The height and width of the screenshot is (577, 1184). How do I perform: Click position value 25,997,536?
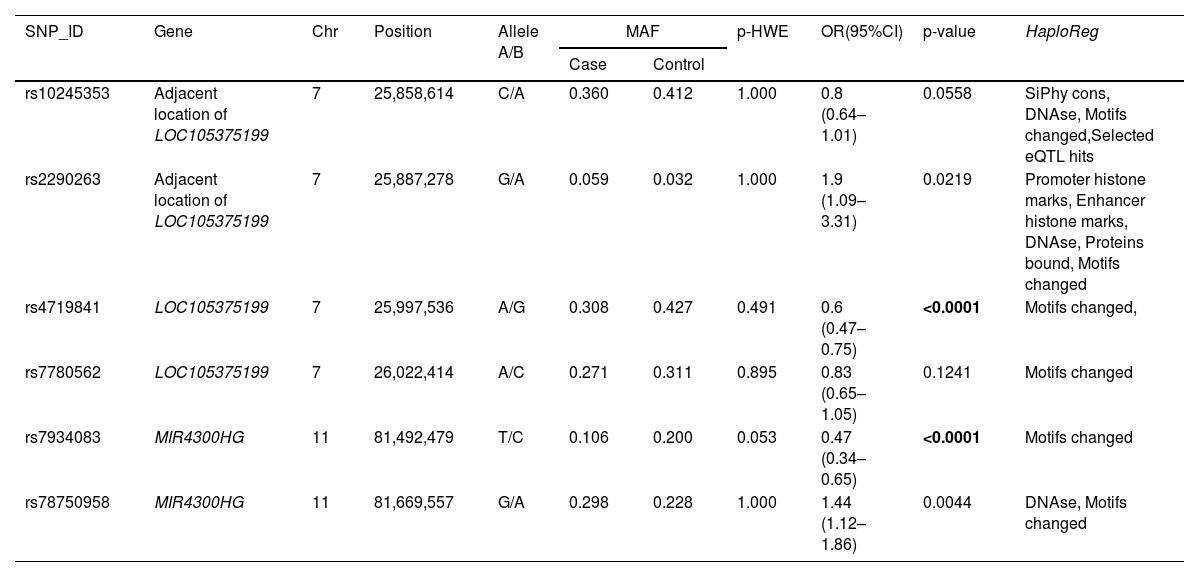tap(414, 308)
